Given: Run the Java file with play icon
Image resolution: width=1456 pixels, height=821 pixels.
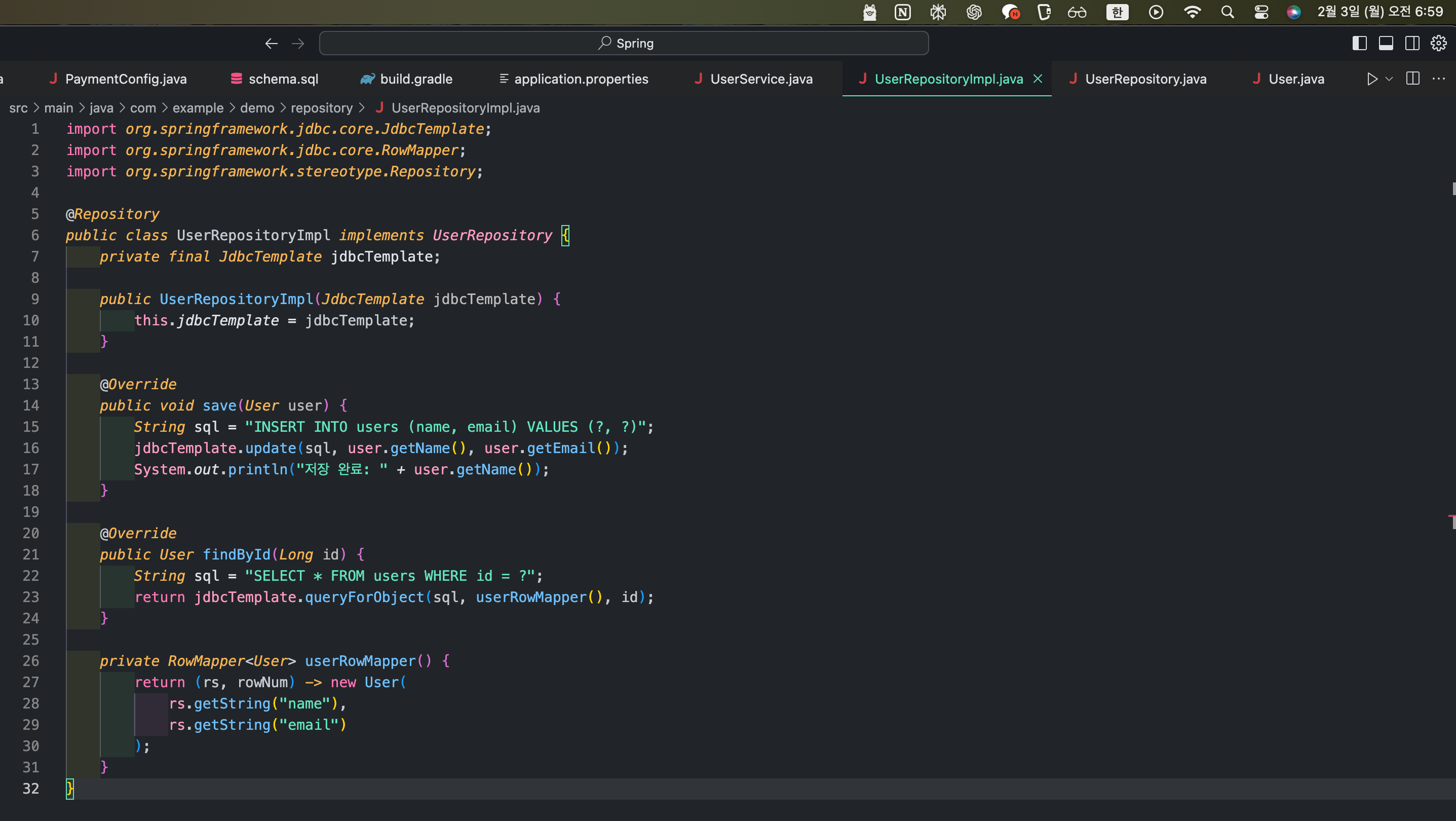Looking at the screenshot, I should [1372, 79].
